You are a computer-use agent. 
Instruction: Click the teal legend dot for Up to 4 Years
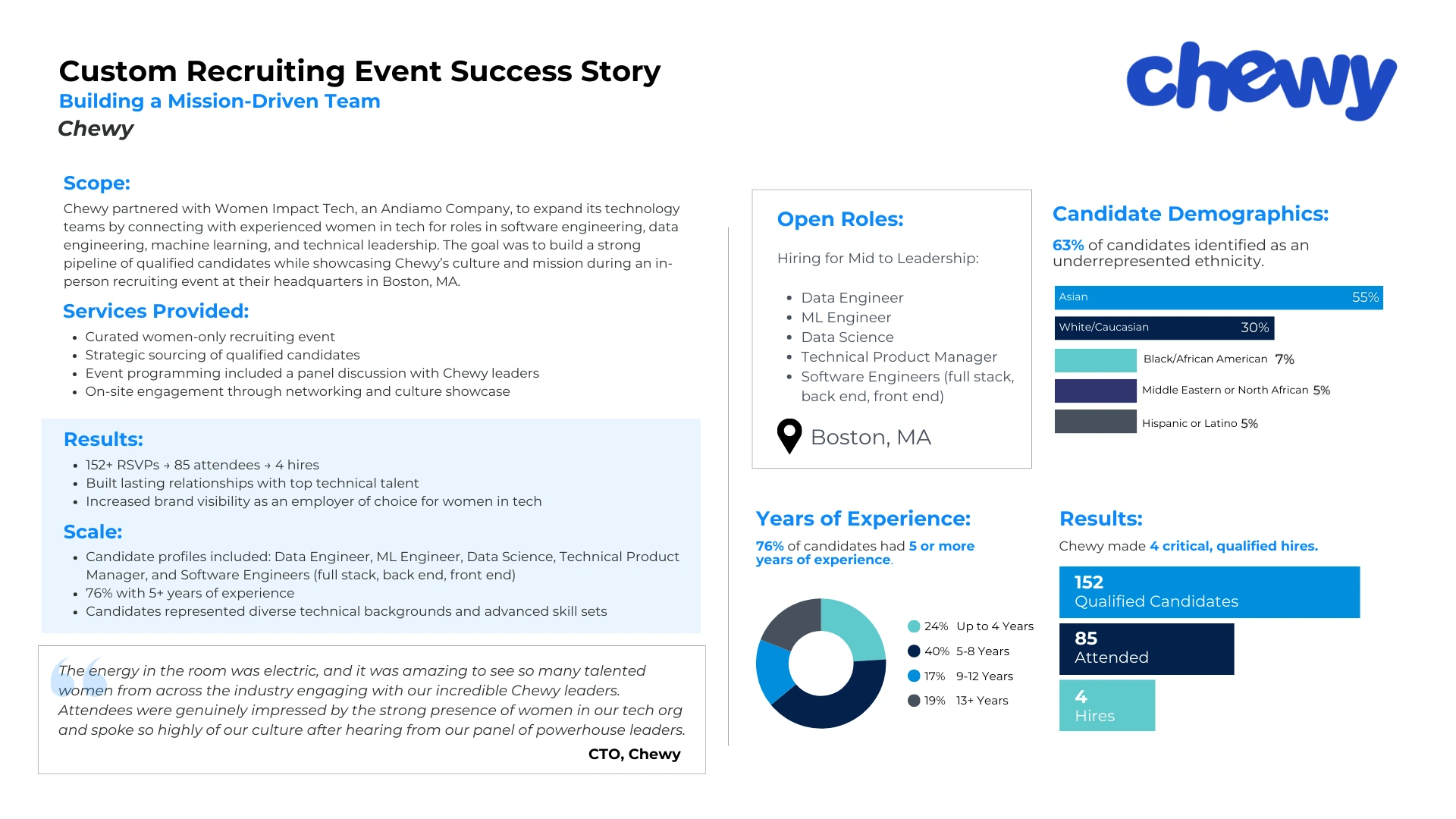tap(914, 626)
